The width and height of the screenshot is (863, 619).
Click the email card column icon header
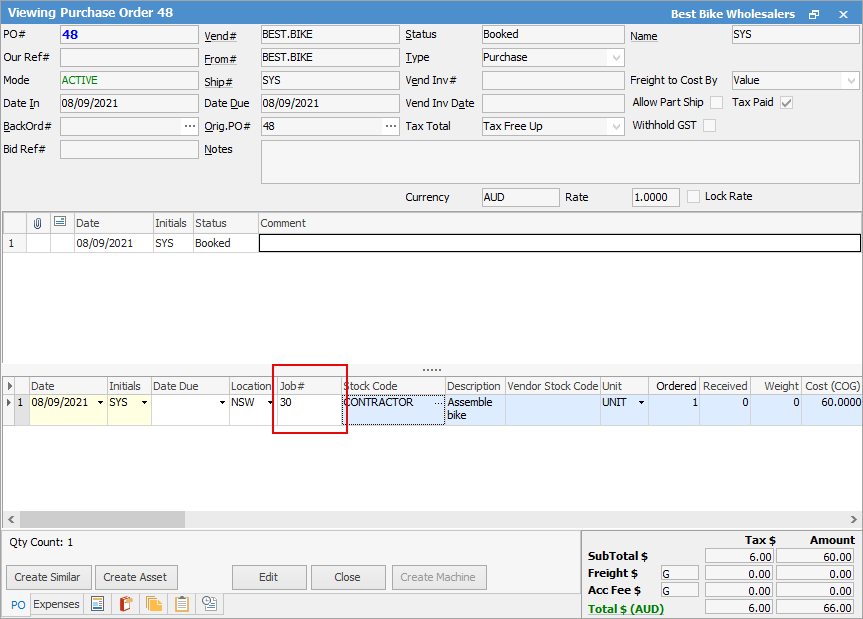tap(60, 222)
